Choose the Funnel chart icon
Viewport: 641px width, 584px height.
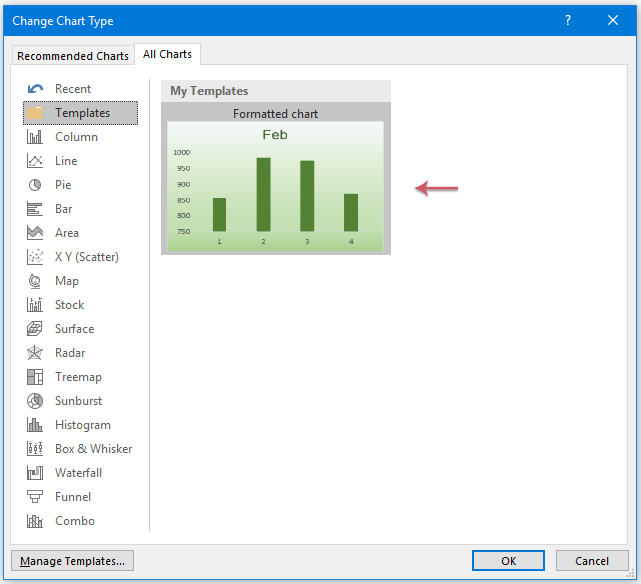35,497
